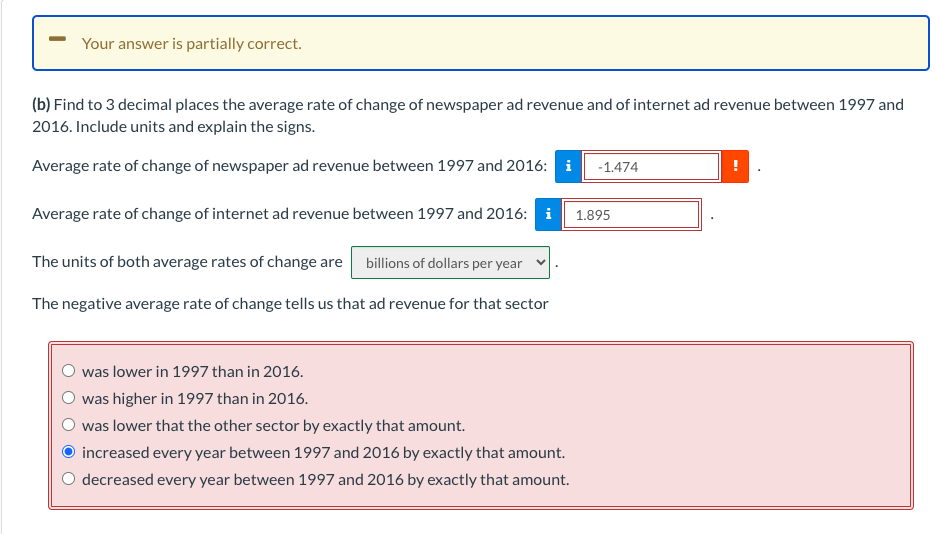The height and width of the screenshot is (534, 935).
Task: Open the units dropdown showing billions of dollars
Action: [450, 263]
